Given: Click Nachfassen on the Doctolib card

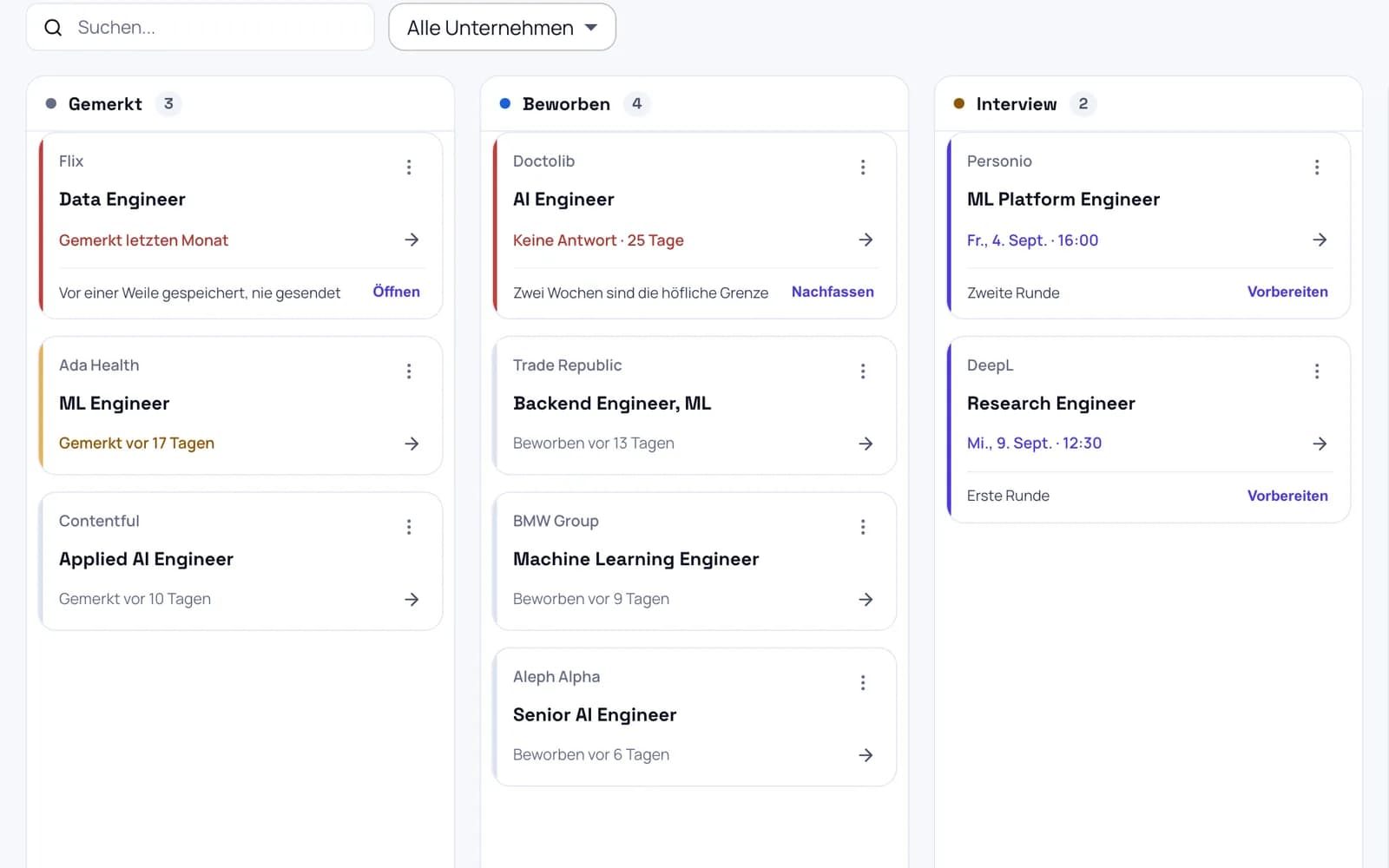Looking at the screenshot, I should 833,292.
